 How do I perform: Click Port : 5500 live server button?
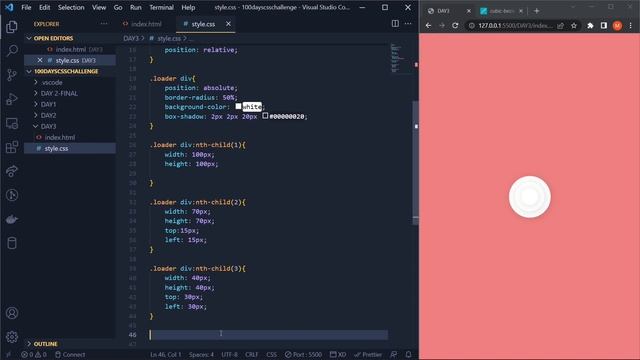point(304,355)
